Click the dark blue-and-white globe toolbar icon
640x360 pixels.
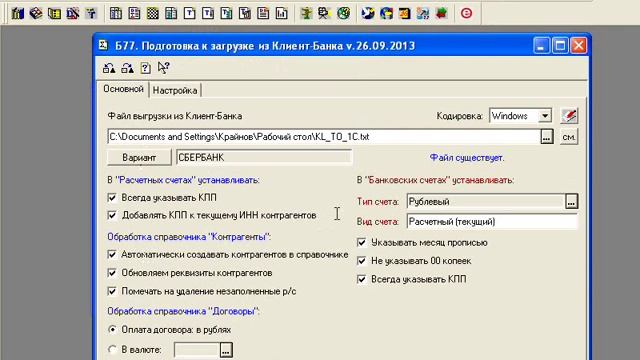[368, 13]
